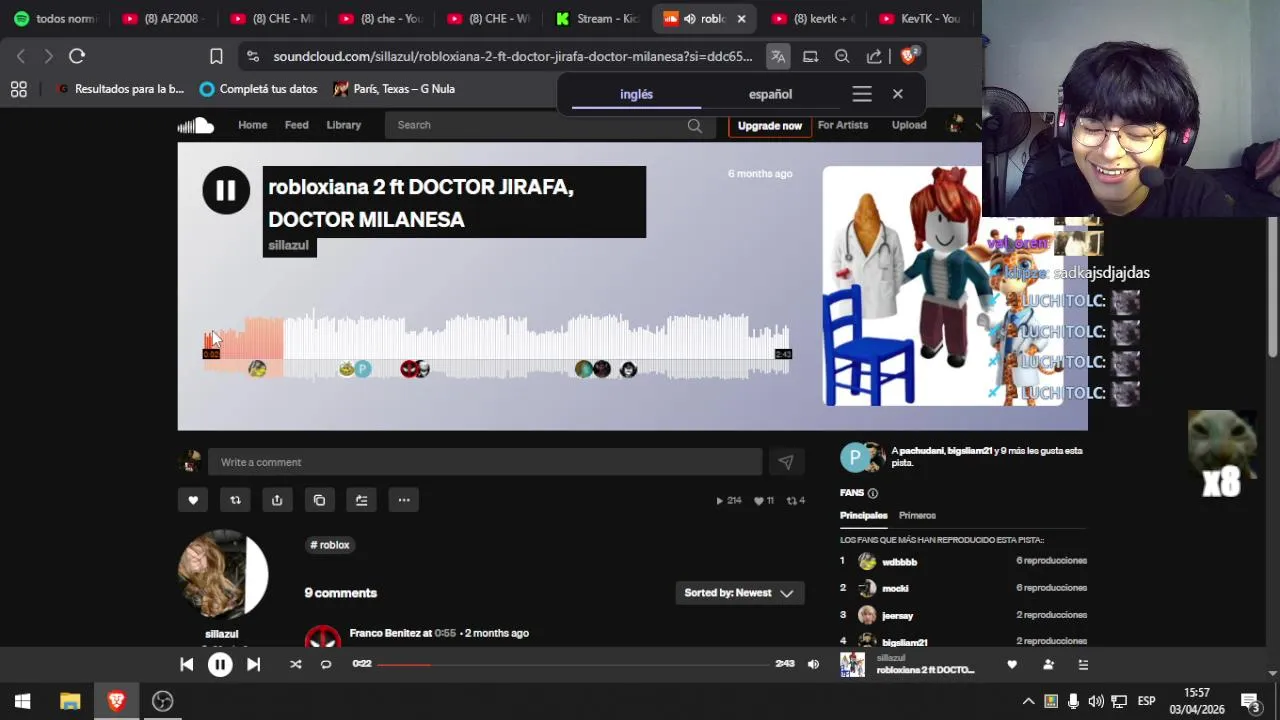The image size is (1280, 720).
Task: Open fan jeersay profile
Action: coord(897,615)
